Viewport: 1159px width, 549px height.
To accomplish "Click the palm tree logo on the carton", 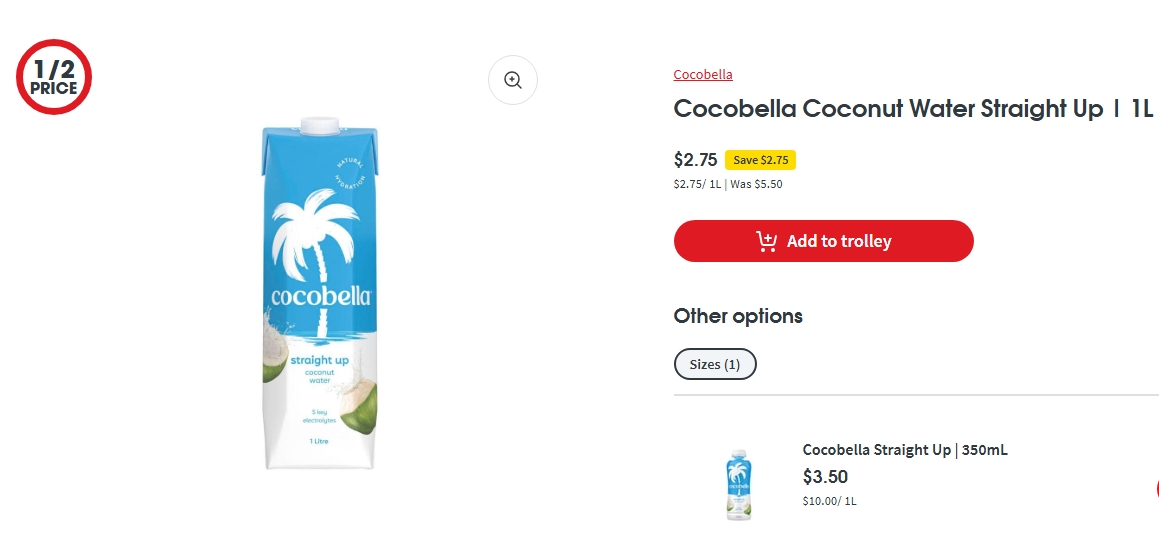I will [x=317, y=240].
